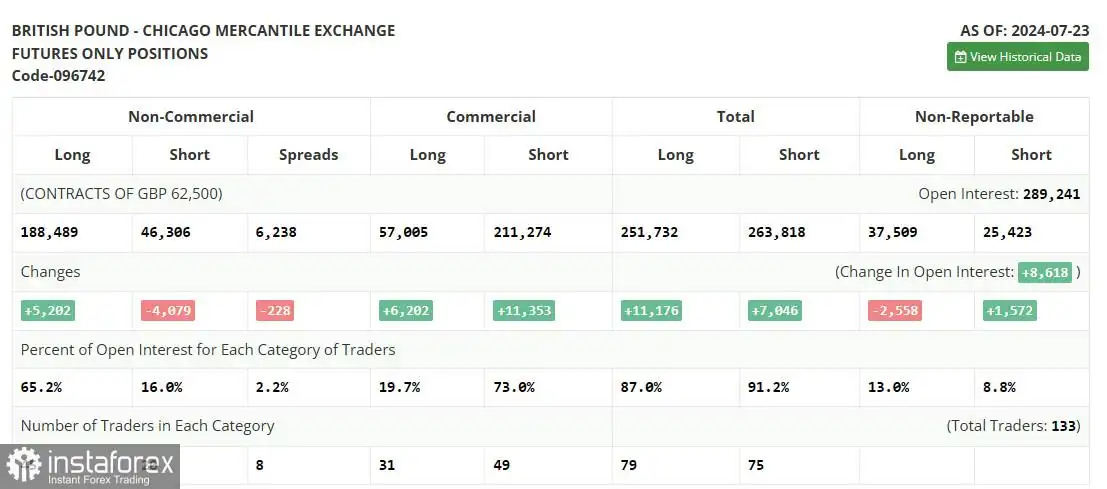Click the Total Traders 133 label
Image resolution: width=1107 pixels, height=489 pixels.
click(1013, 426)
